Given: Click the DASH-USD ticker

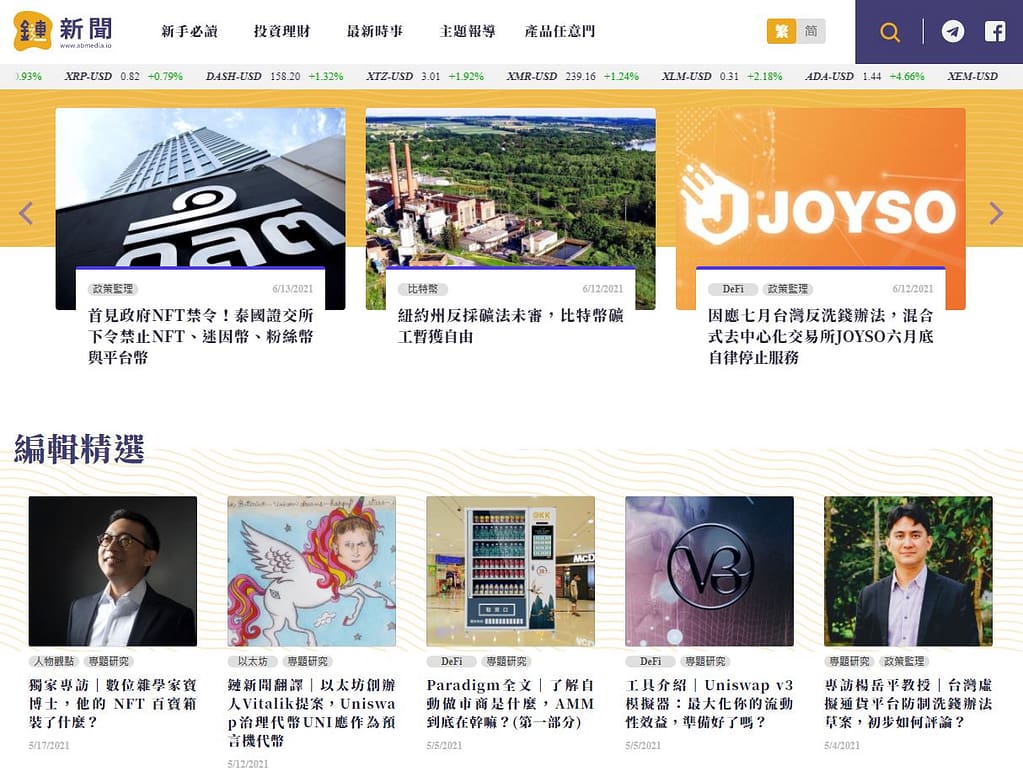Looking at the screenshot, I should pos(274,76).
